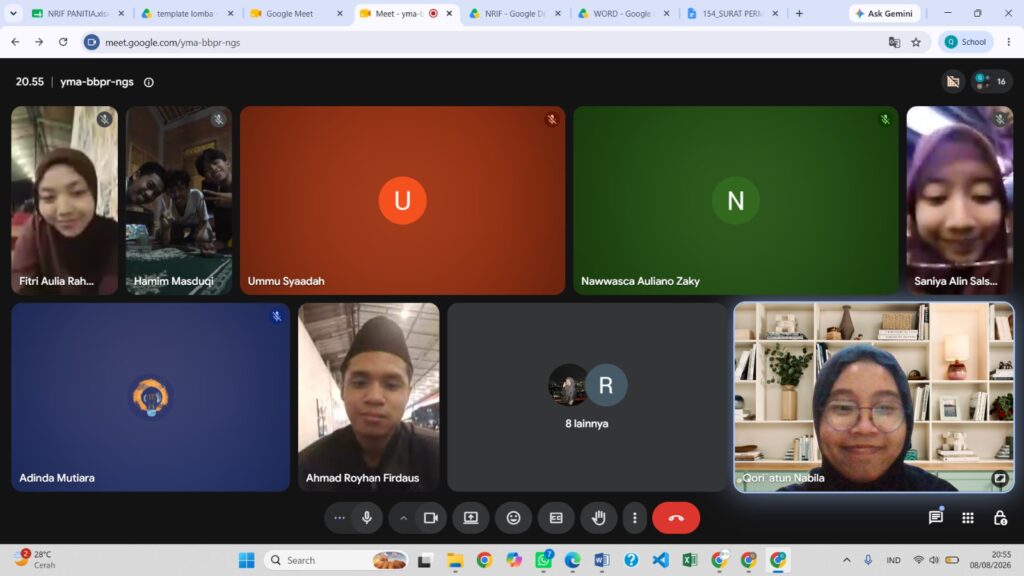Switch to the NRIF - Google Drive tab
This screenshot has width=1024, height=576.
pos(515,13)
